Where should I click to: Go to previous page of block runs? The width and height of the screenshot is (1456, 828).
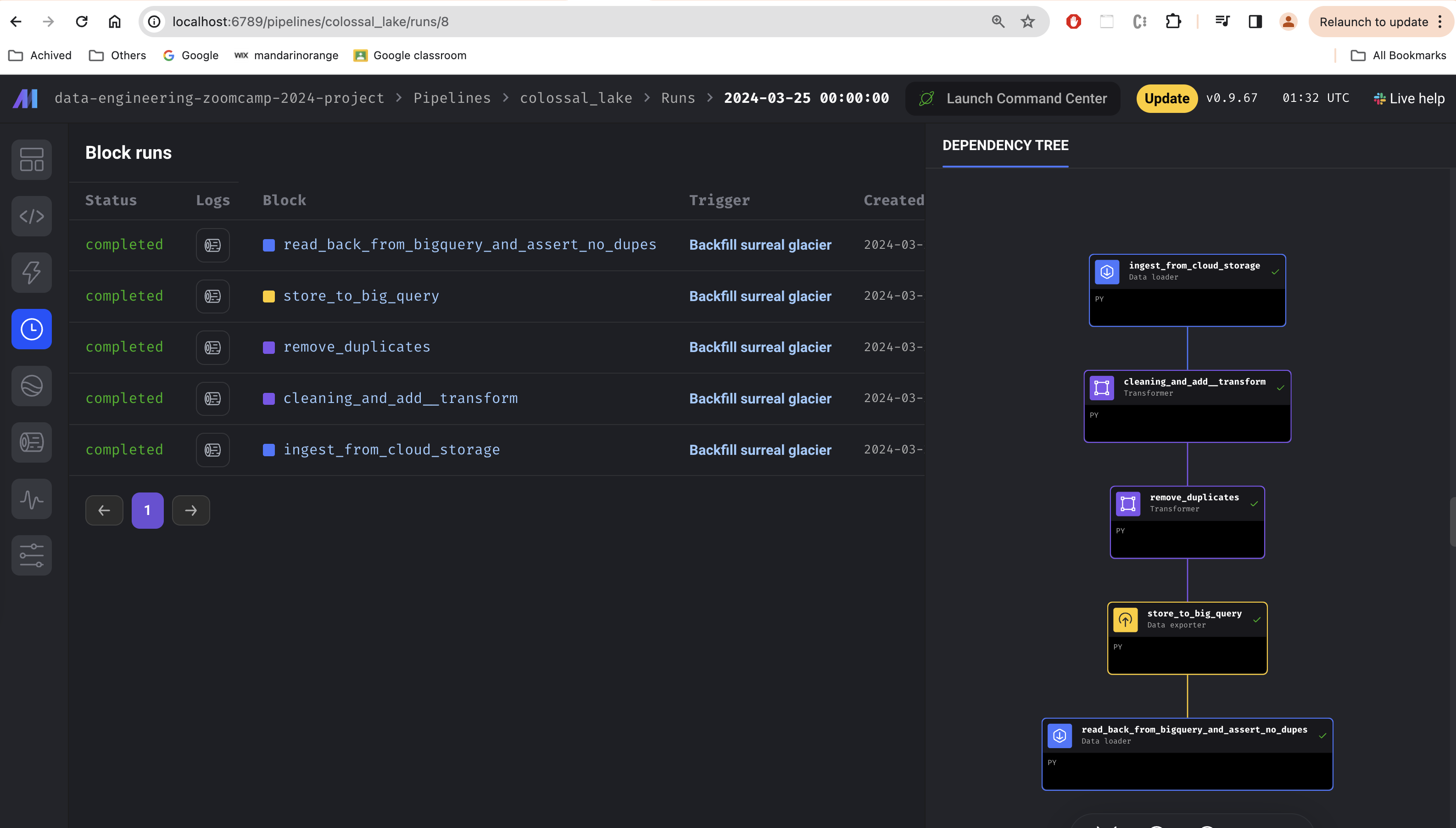coord(104,511)
